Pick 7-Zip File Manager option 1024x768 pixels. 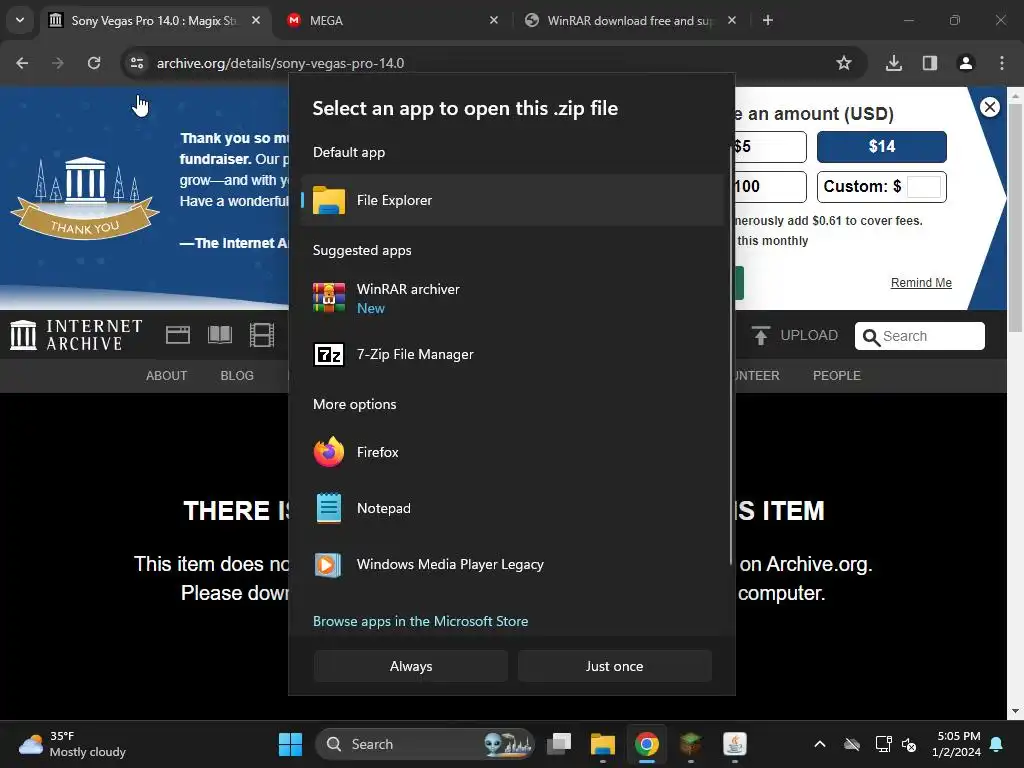click(x=513, y=355)
